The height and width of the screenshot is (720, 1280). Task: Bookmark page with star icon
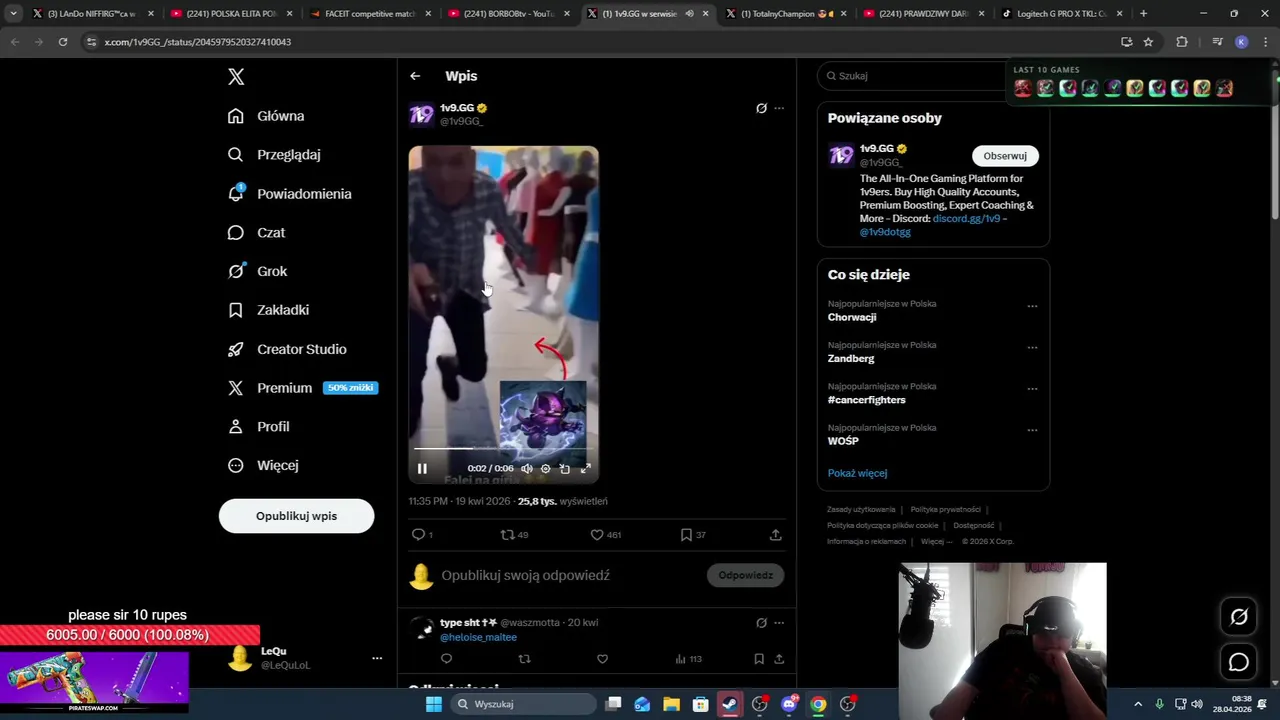pos(1148,42)
